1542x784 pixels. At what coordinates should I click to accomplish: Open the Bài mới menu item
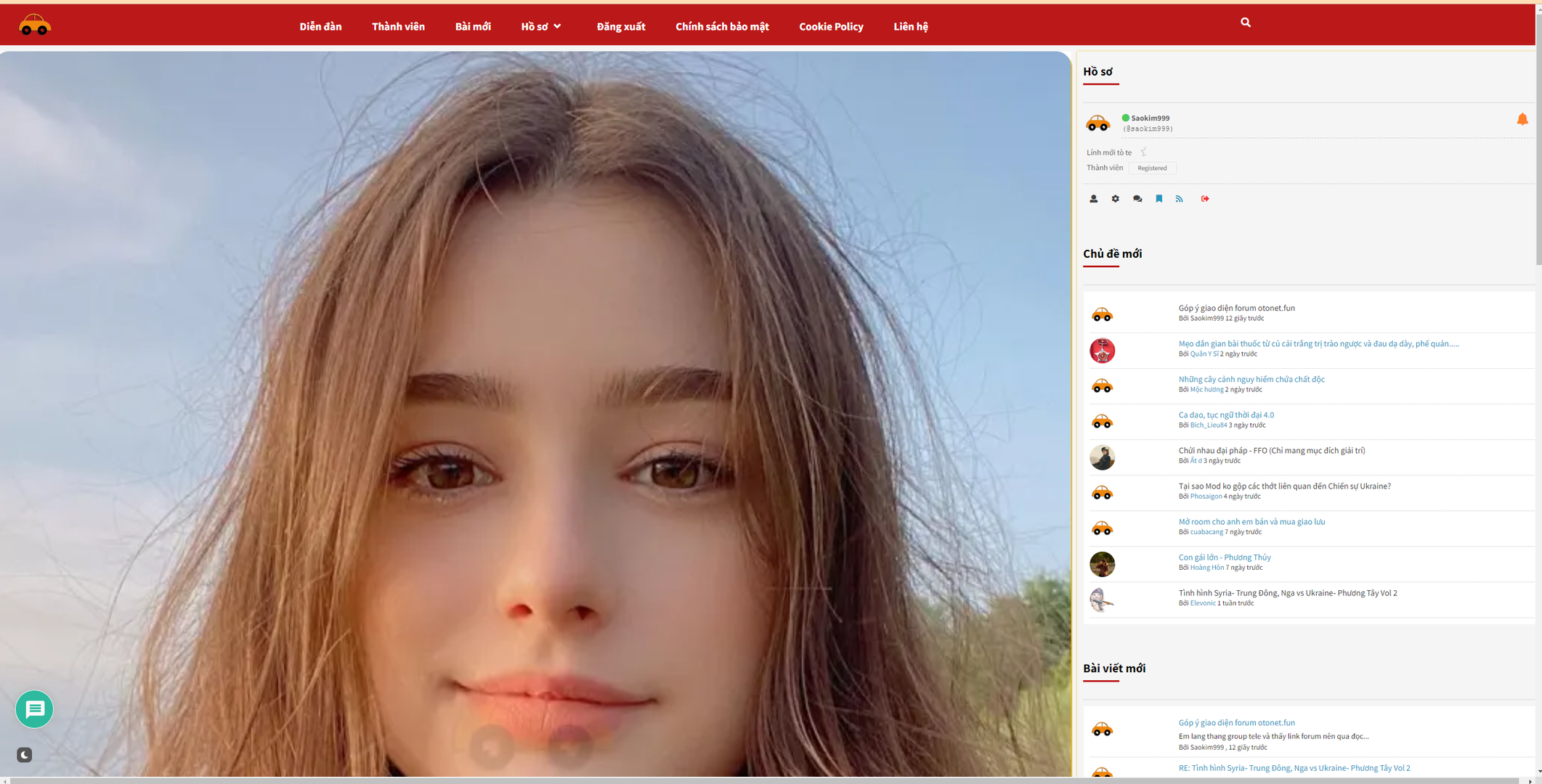point(473,27)
